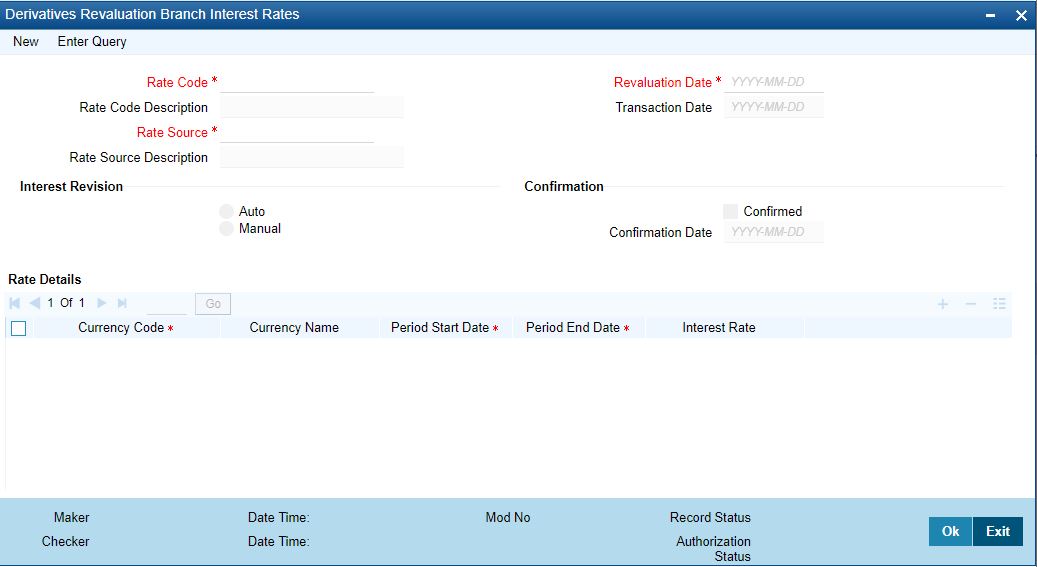Click the Currency Code column header
Viewport: 1037px width, 567px height.
click(126, 327)
